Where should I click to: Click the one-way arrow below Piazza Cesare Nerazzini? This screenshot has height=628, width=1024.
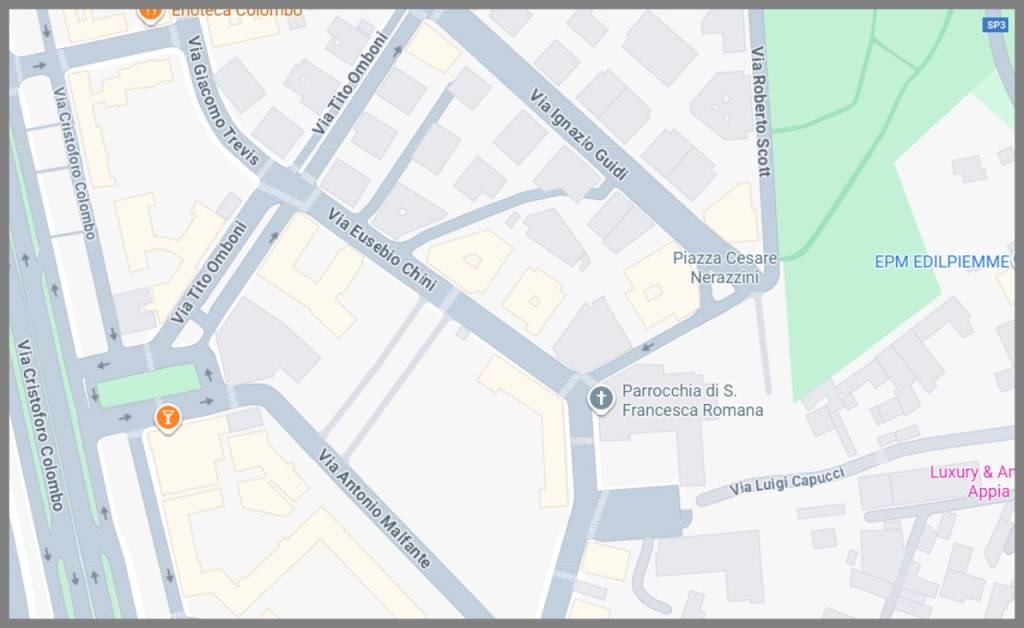pos(647,347)
